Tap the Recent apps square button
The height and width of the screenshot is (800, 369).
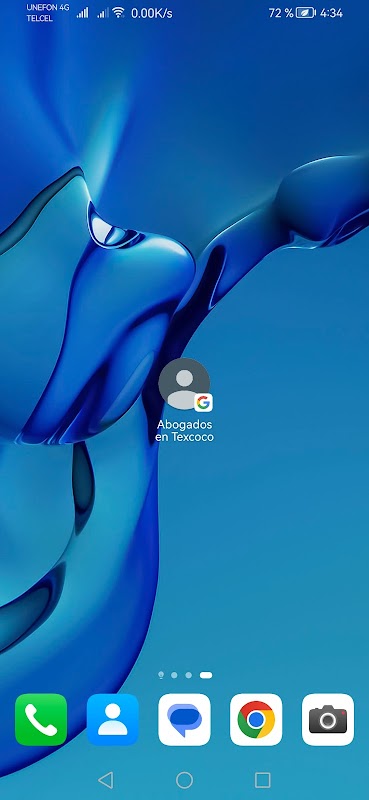pos(262,780)
